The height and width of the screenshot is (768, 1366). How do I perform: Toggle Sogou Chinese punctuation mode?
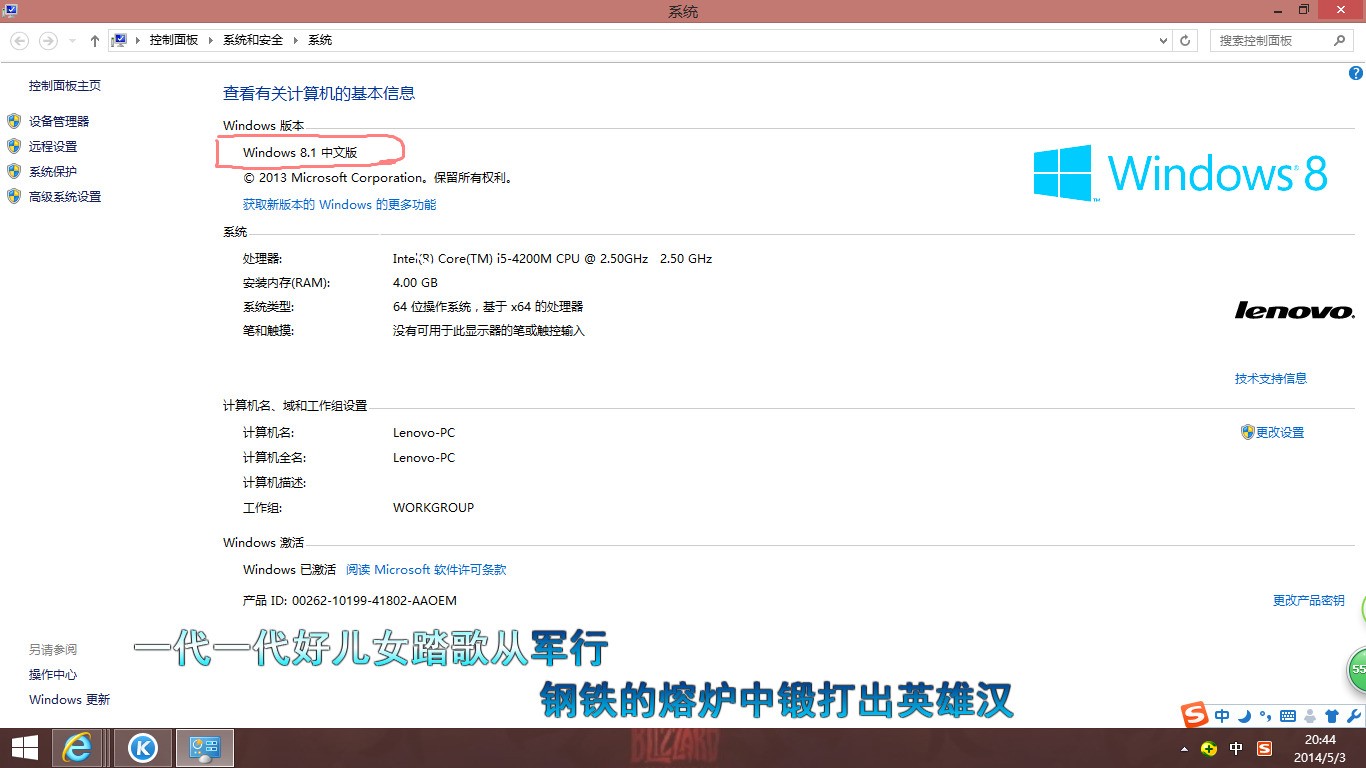pos(1265,716)
